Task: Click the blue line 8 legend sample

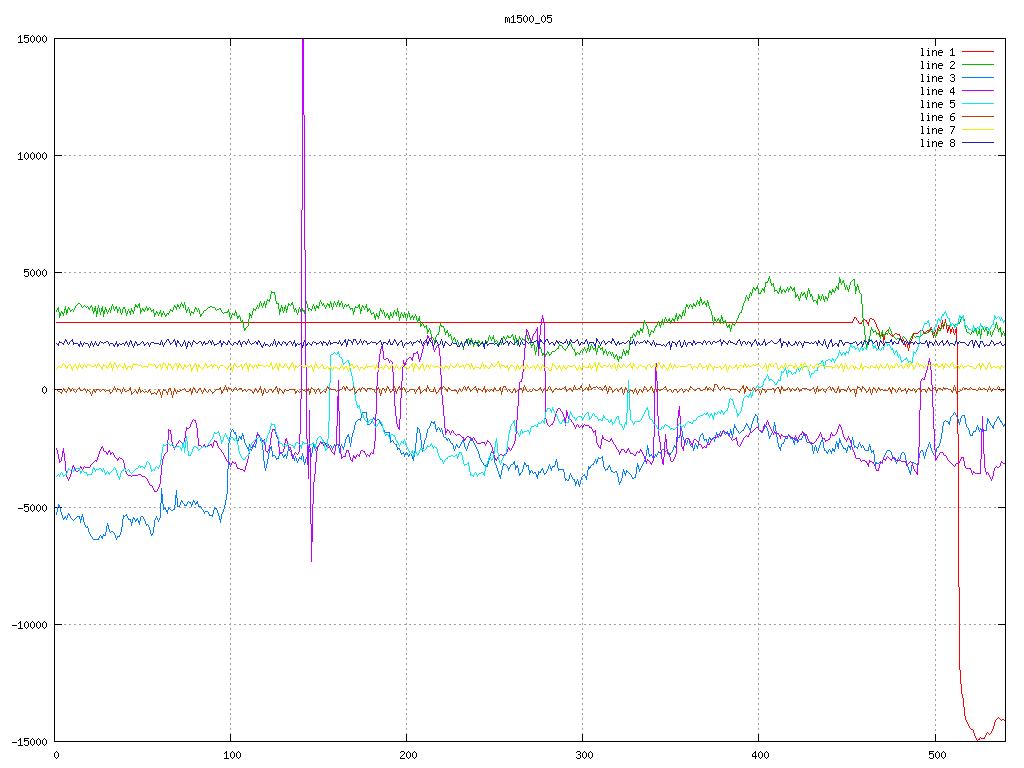Action: 979,143
